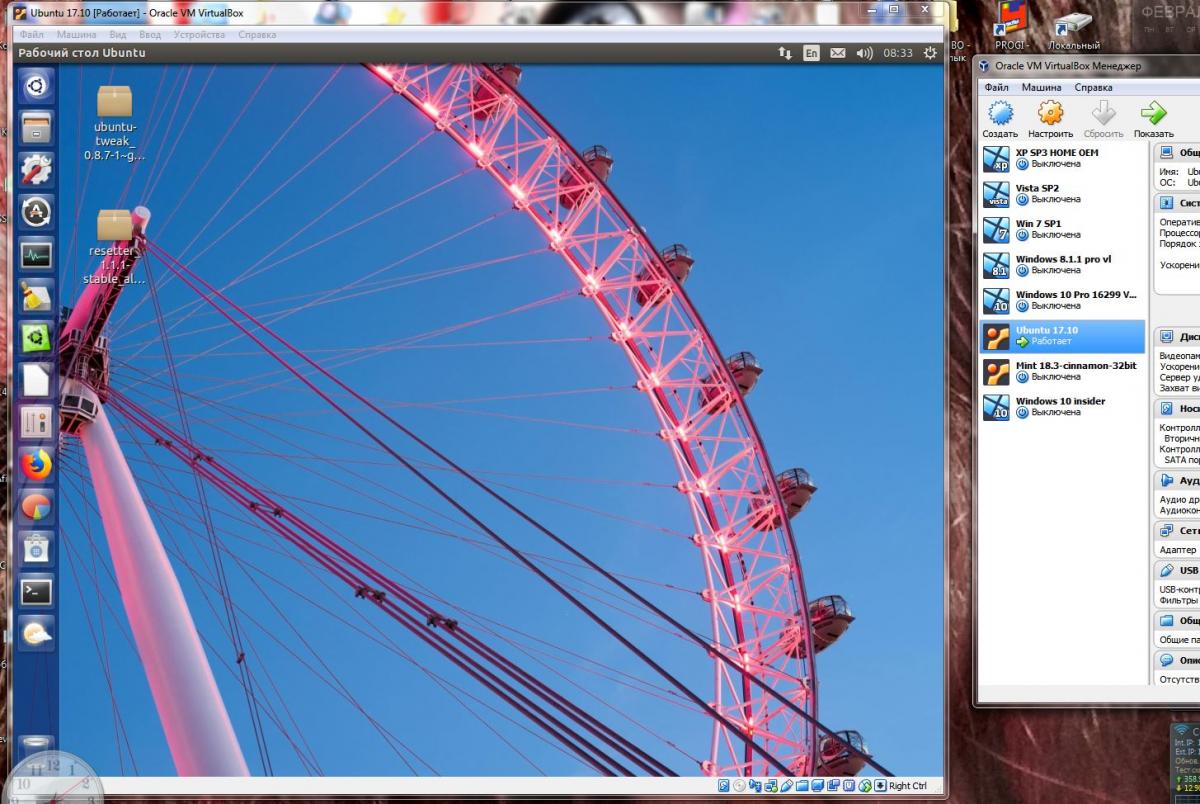Image resolution: width=1200 pixels, height=804 pixels.
Task: Open the En keyboard layout indicator
Action: (811, 53)
